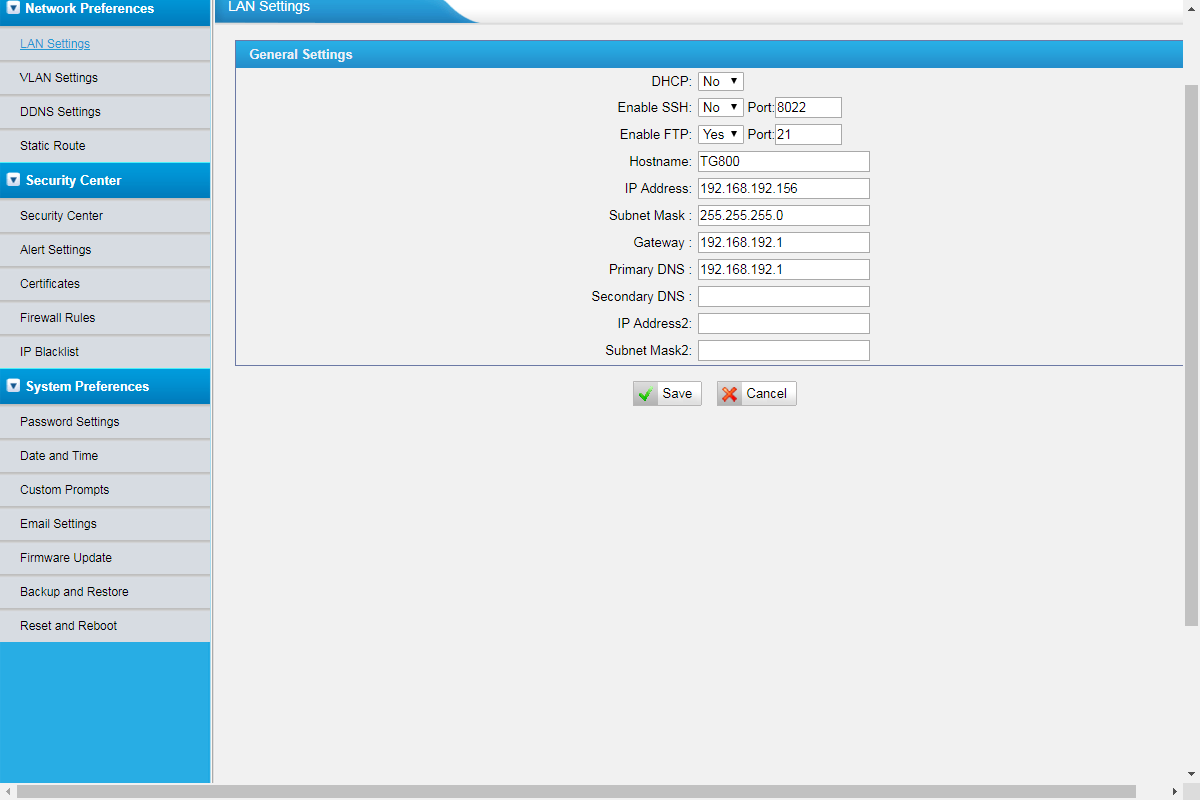Click the vertical scrollbar down arrow

coord(1191,773)
